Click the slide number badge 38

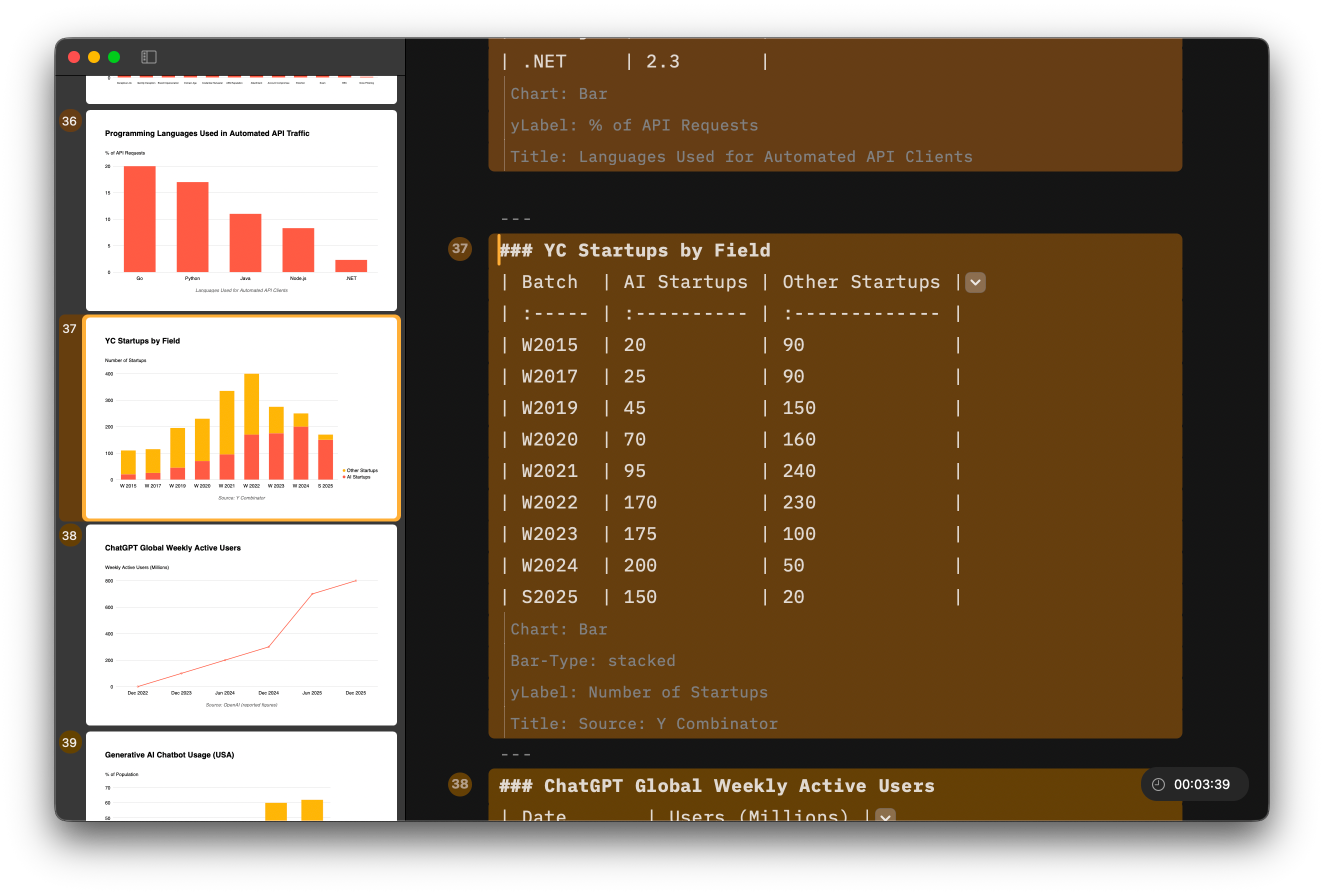tap(69, 536)
